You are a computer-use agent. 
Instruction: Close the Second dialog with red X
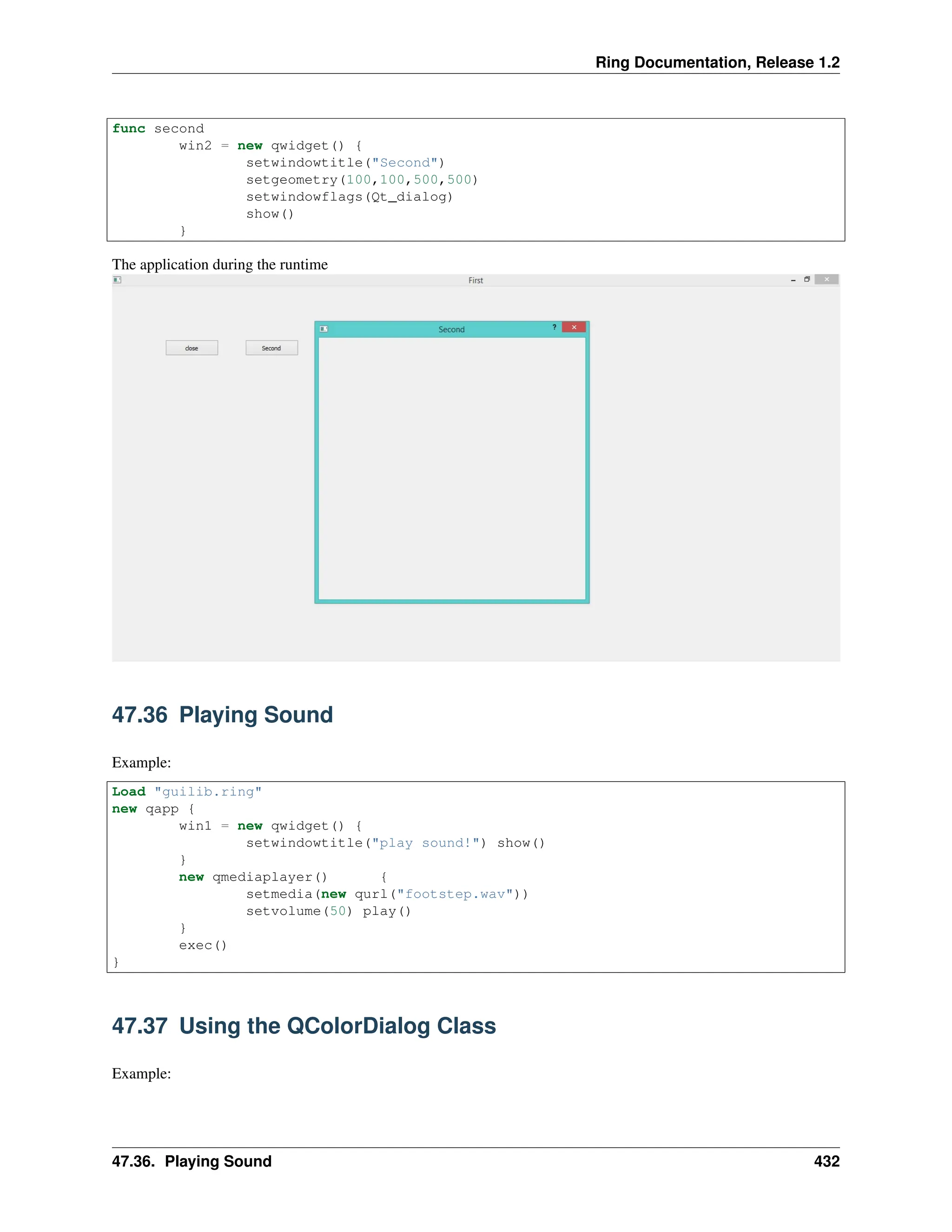pyautogui.click(x=574, y=327)
